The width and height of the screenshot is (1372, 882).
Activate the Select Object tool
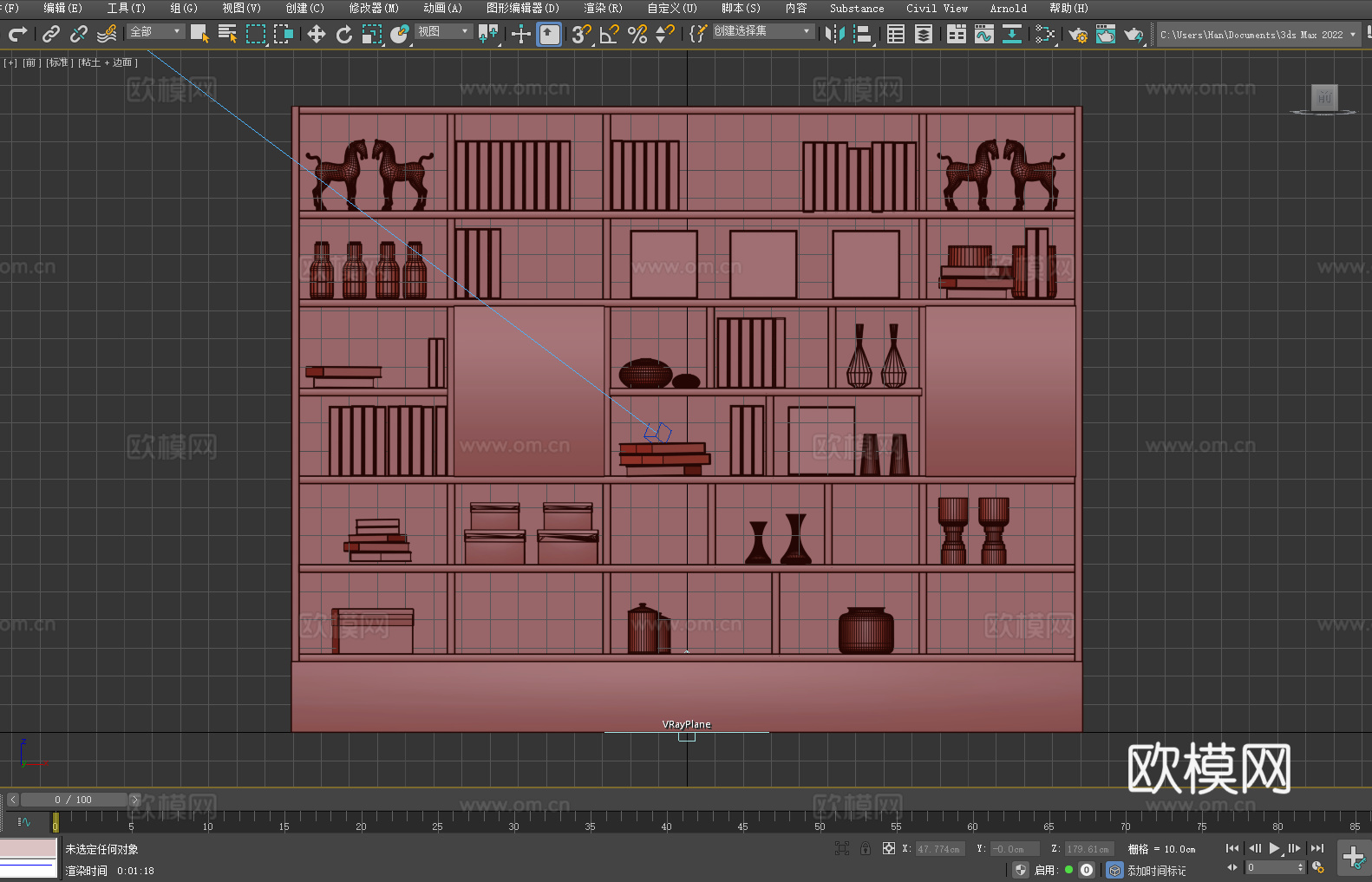point(199,34)
